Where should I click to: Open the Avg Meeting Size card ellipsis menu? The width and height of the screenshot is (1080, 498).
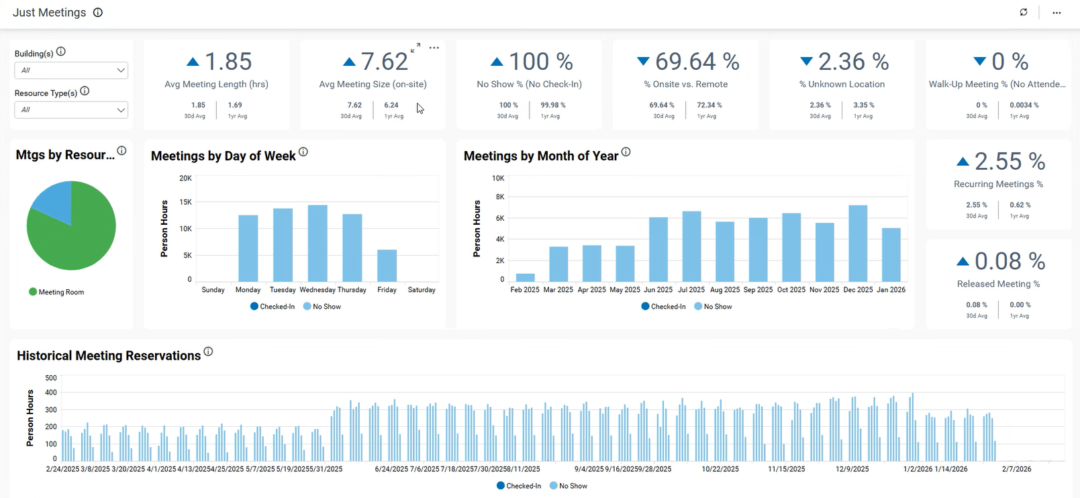pos(434,47)
